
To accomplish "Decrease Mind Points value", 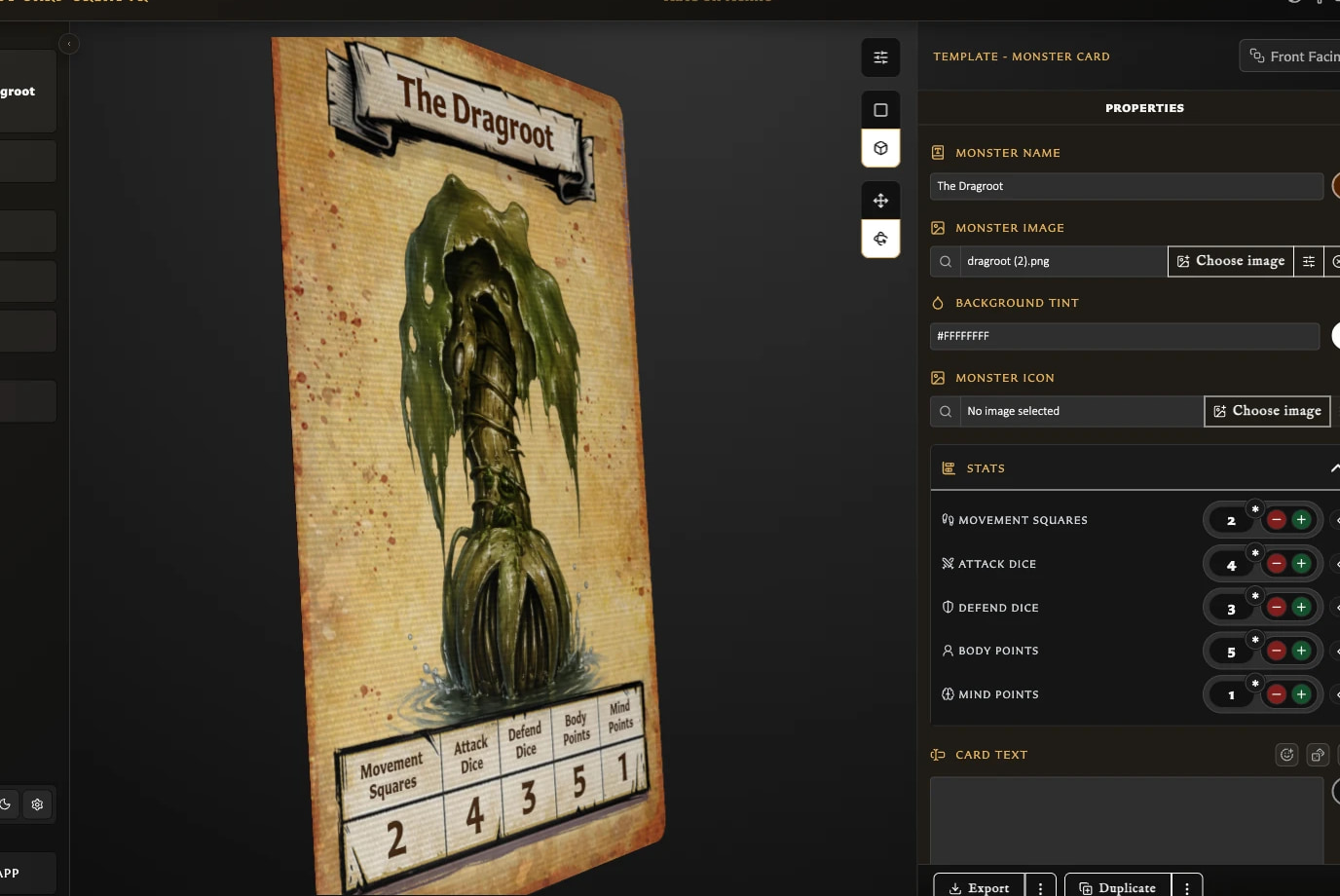I will [x=1276, y=694].
